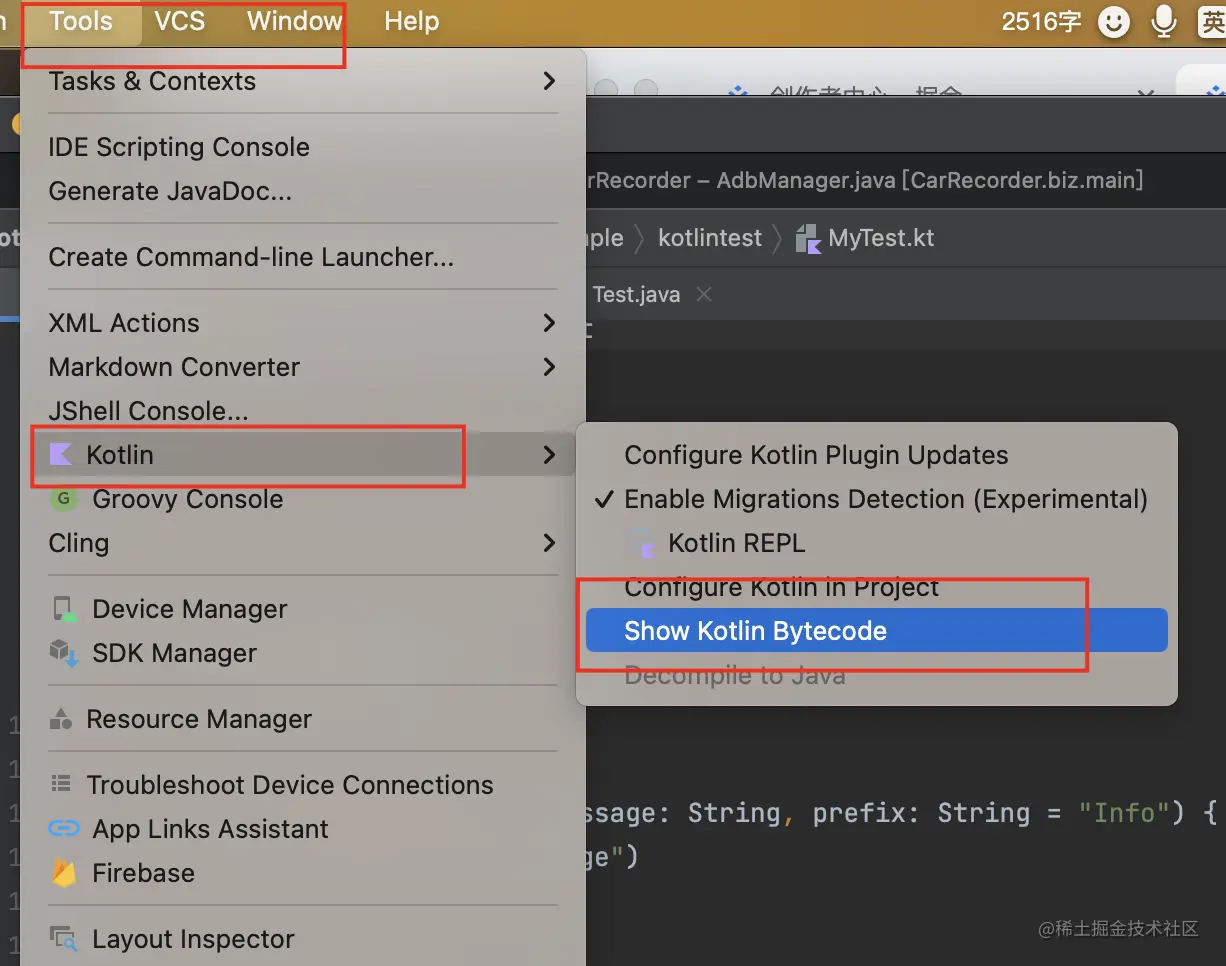The height and width of the screenshot is (966, 1226).
Task: Open the Cling submenu
Action: 303,543
